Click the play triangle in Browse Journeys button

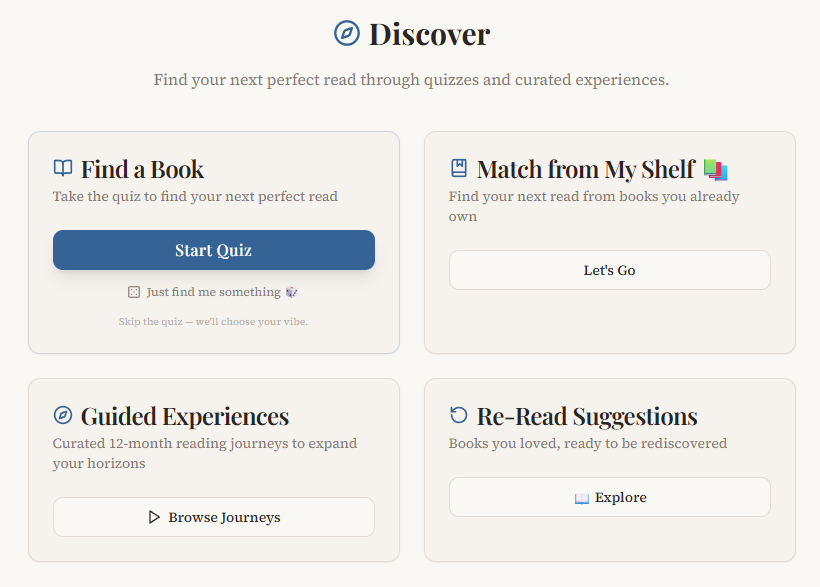click(153, 517)
